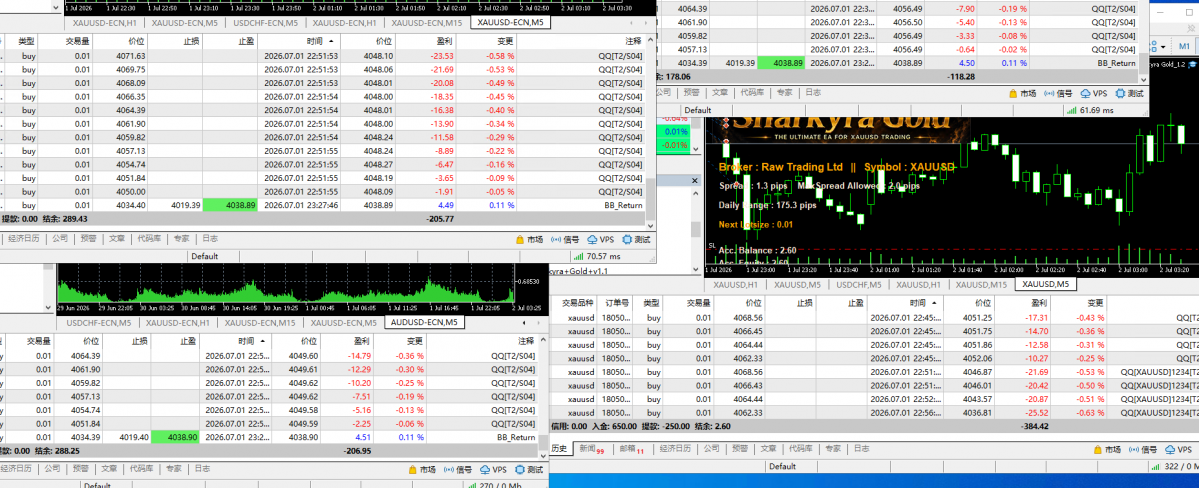The height and width of the screenshot is (488, 1199).
Task: Switch to XAUUSD,M15 chart tab
Action: [981, 285]
